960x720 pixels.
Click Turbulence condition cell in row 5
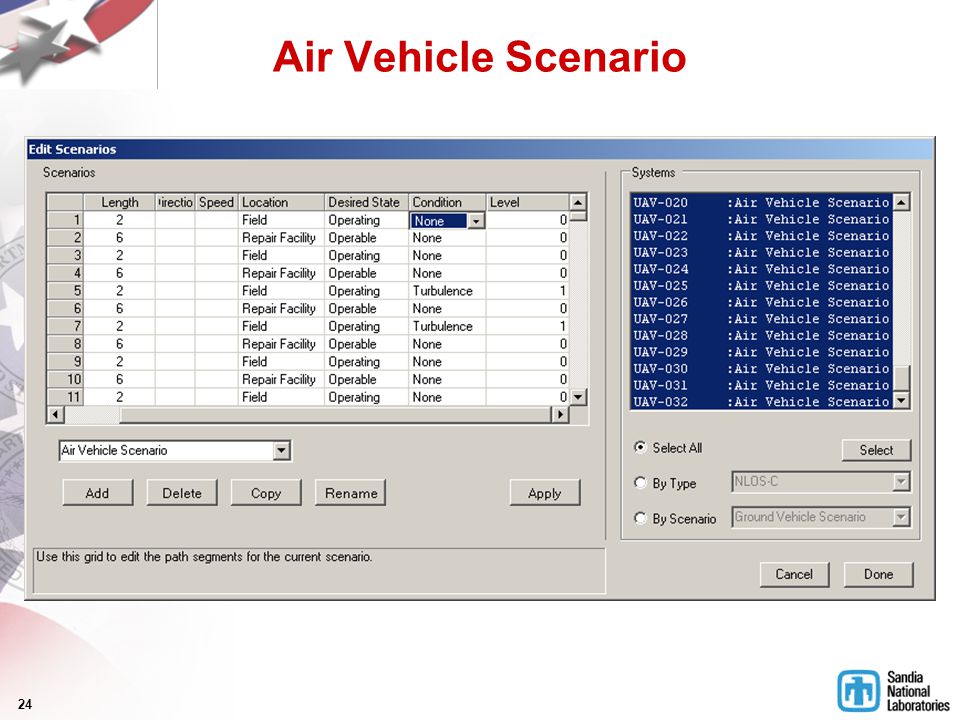coord(447,291)
